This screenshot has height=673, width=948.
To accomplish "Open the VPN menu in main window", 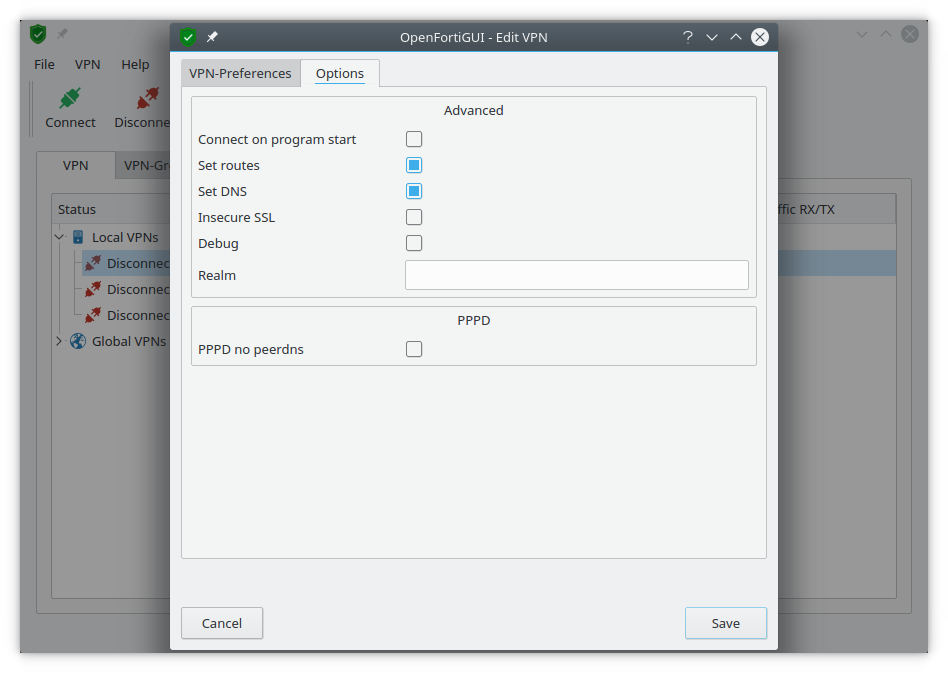I will 88,64.
